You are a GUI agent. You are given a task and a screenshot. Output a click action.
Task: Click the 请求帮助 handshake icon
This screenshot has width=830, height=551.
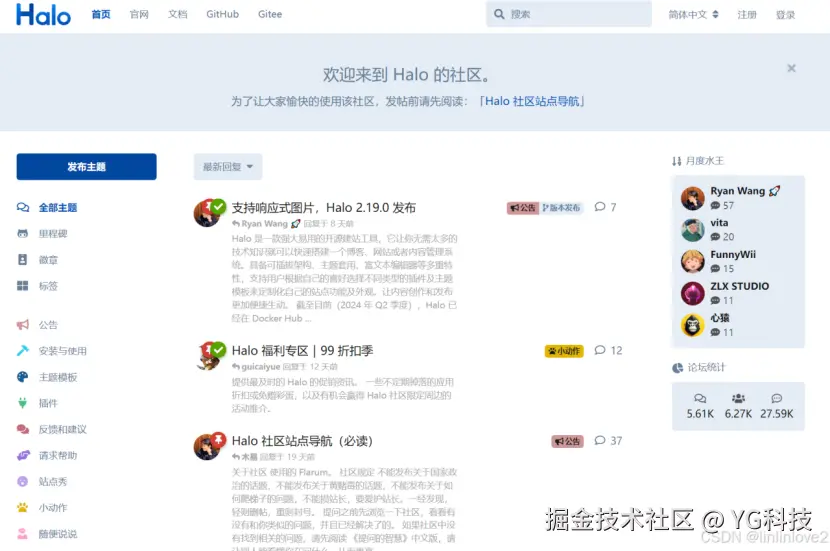23,455
